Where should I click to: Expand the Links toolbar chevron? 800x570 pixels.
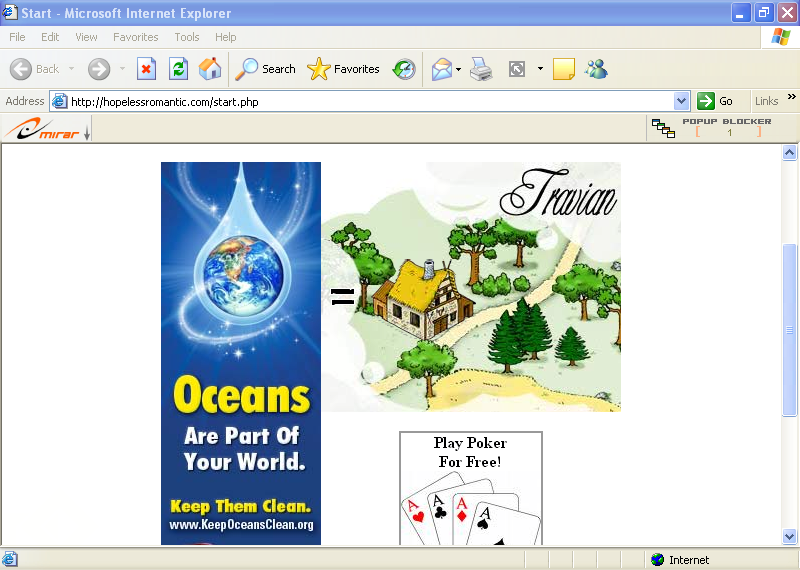[791, 96]
